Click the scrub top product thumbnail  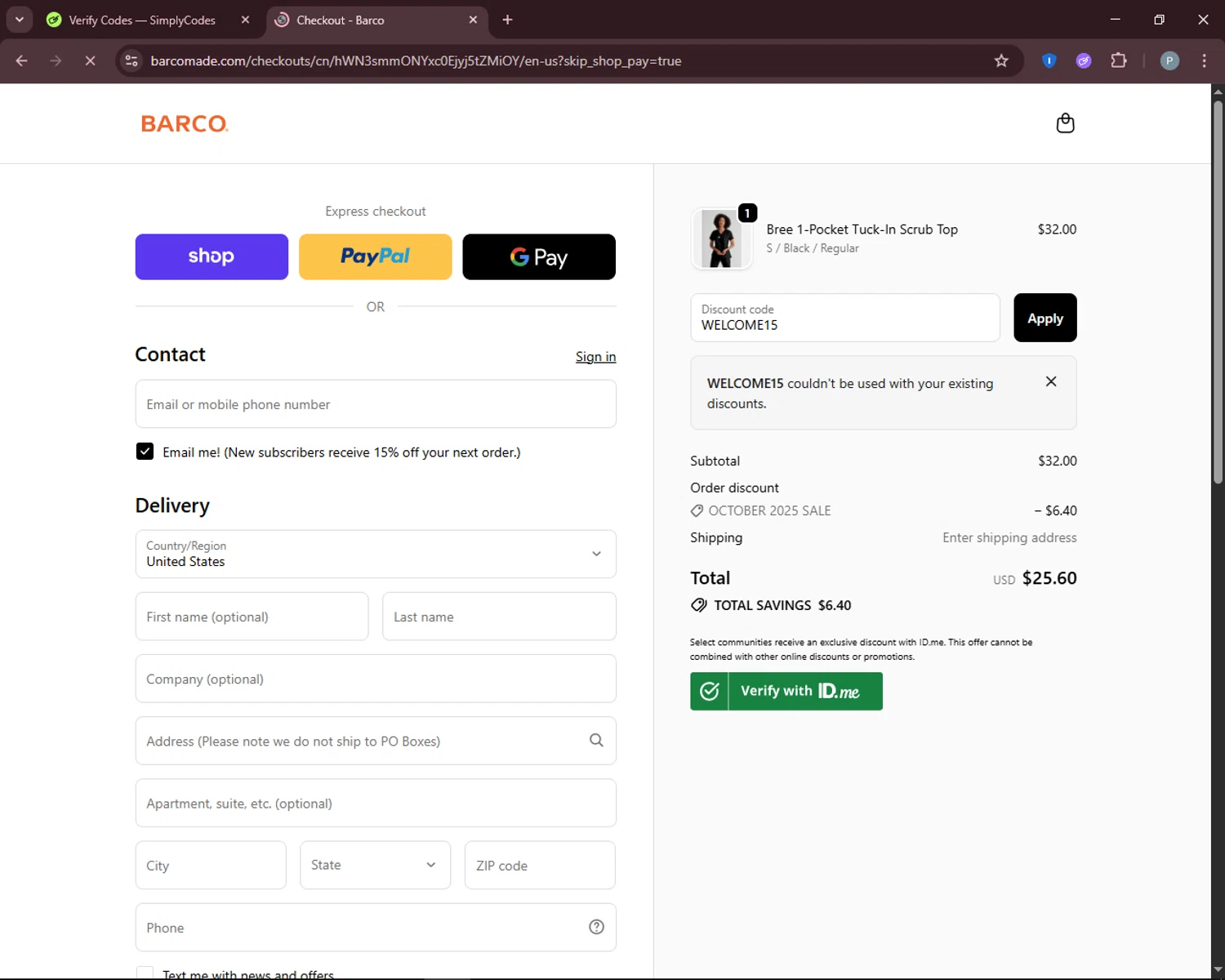click(x=721, y=238)
